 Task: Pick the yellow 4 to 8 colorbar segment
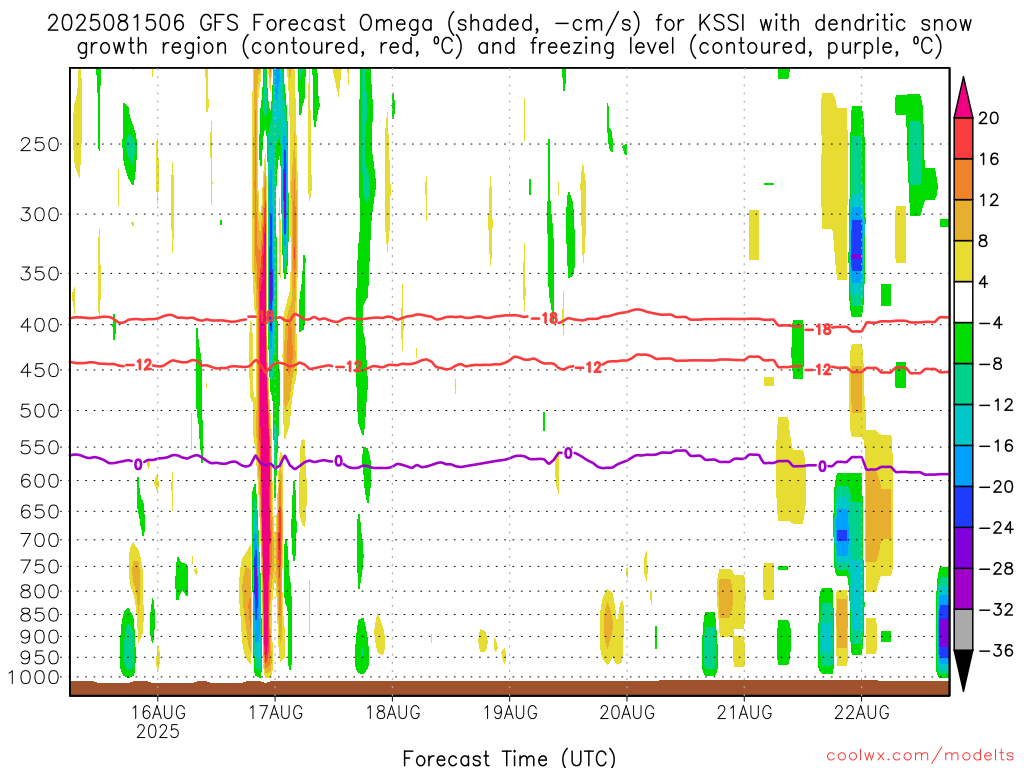[x=963, y=262]
